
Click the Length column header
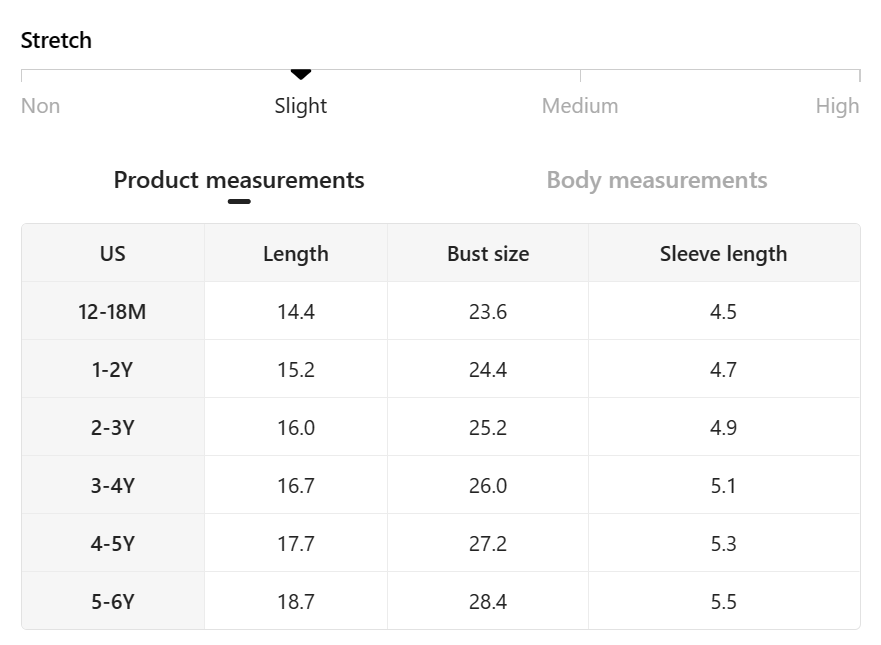click(x=296, y=254)
